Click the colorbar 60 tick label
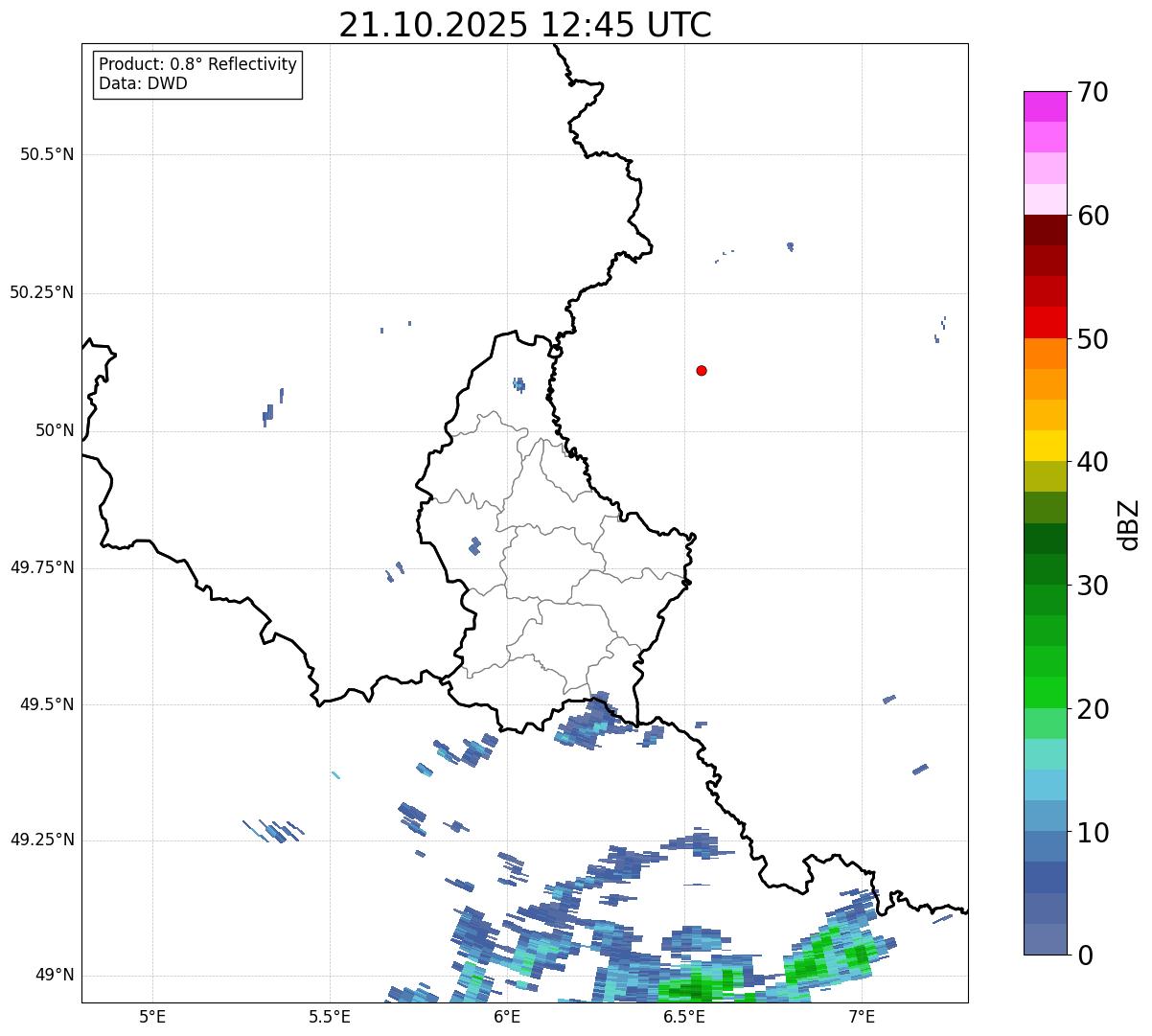Viewport: 1152px width, 1036px height. click(x=1093, y=216)
